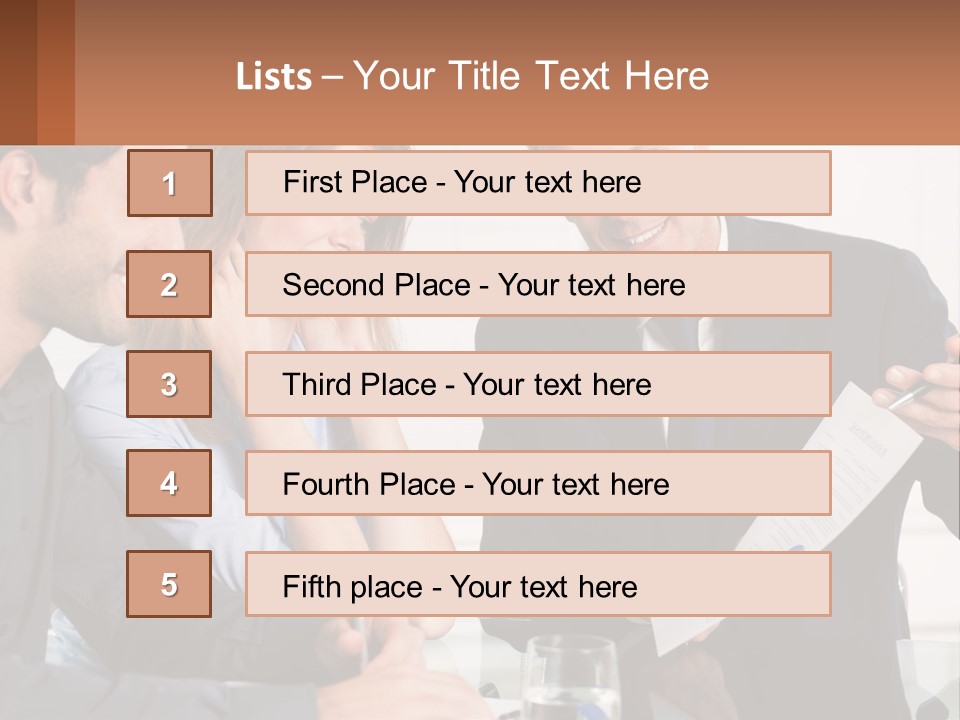Select the Third Place text bar
Viewport: 960px width, 720px height.
tap(538, 384)
